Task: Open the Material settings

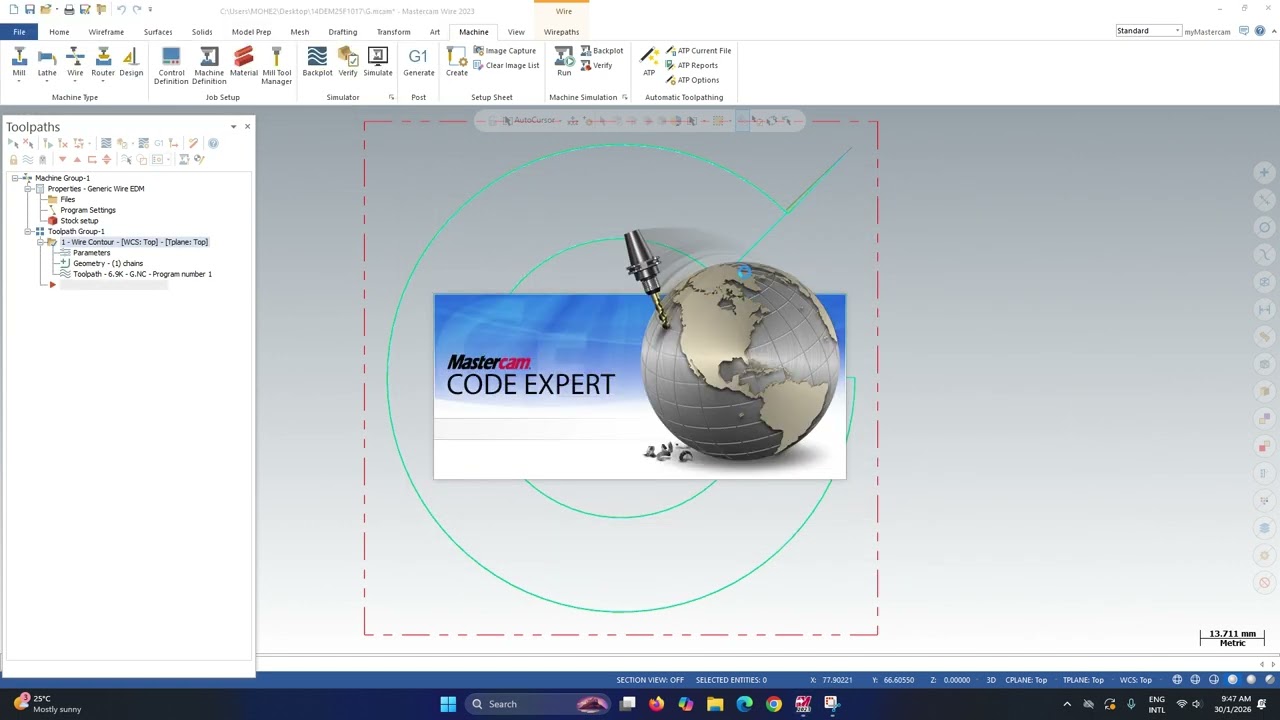Action: click(x=244, y=63)
